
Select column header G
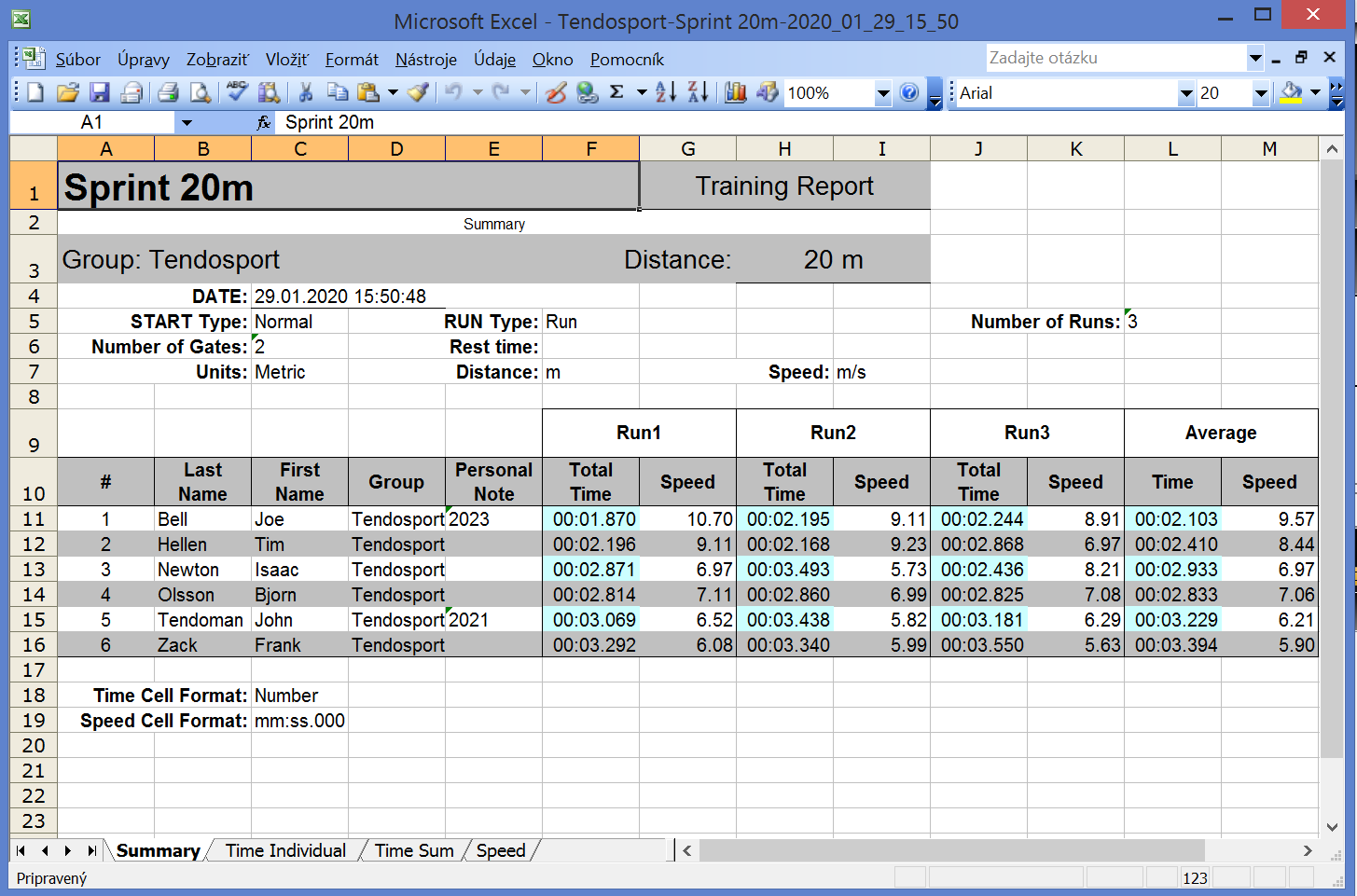(688, 149)
